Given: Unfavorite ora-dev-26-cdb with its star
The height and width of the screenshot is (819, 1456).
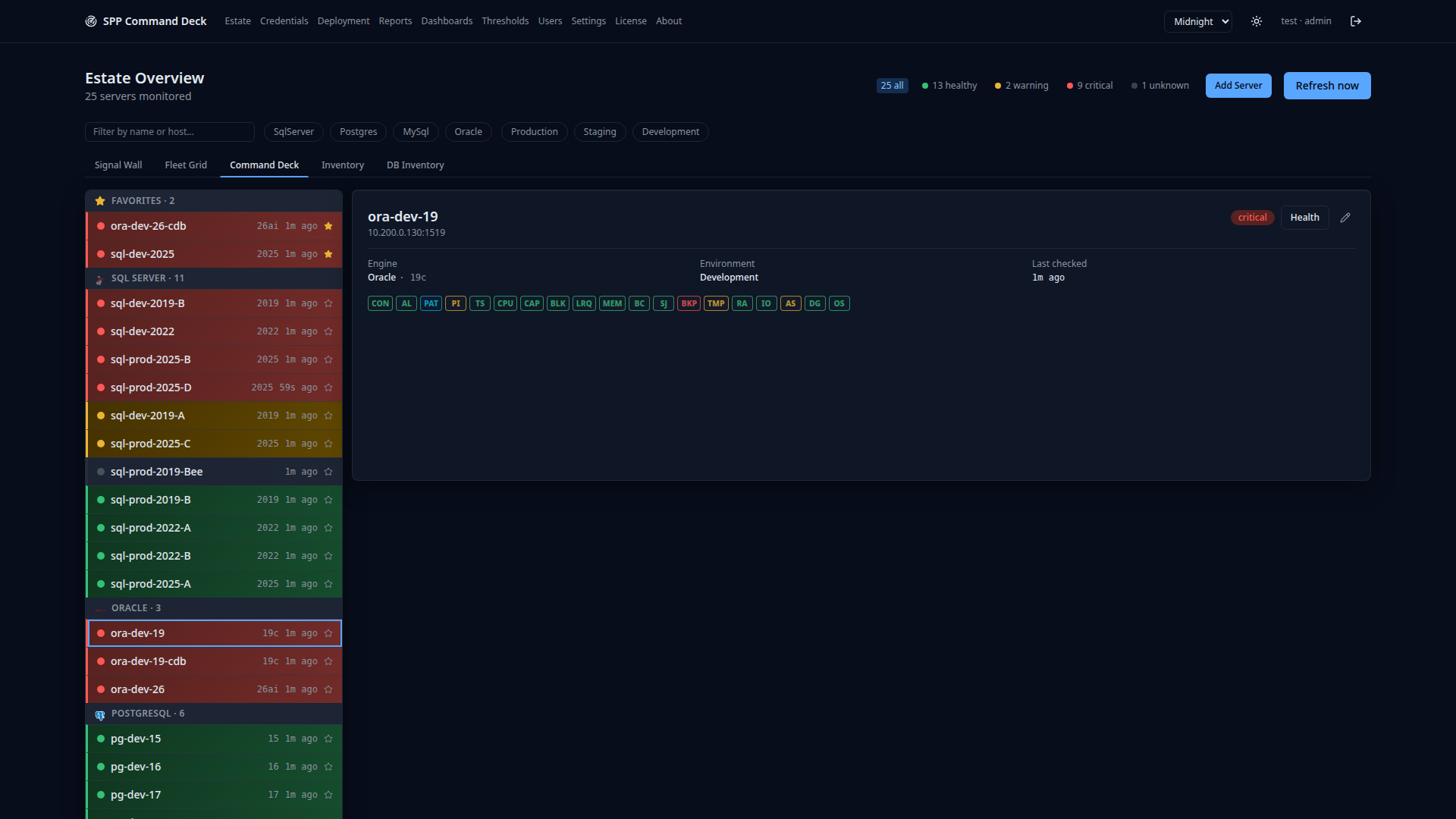Looking at the screenshot, I should pos(328,226).
